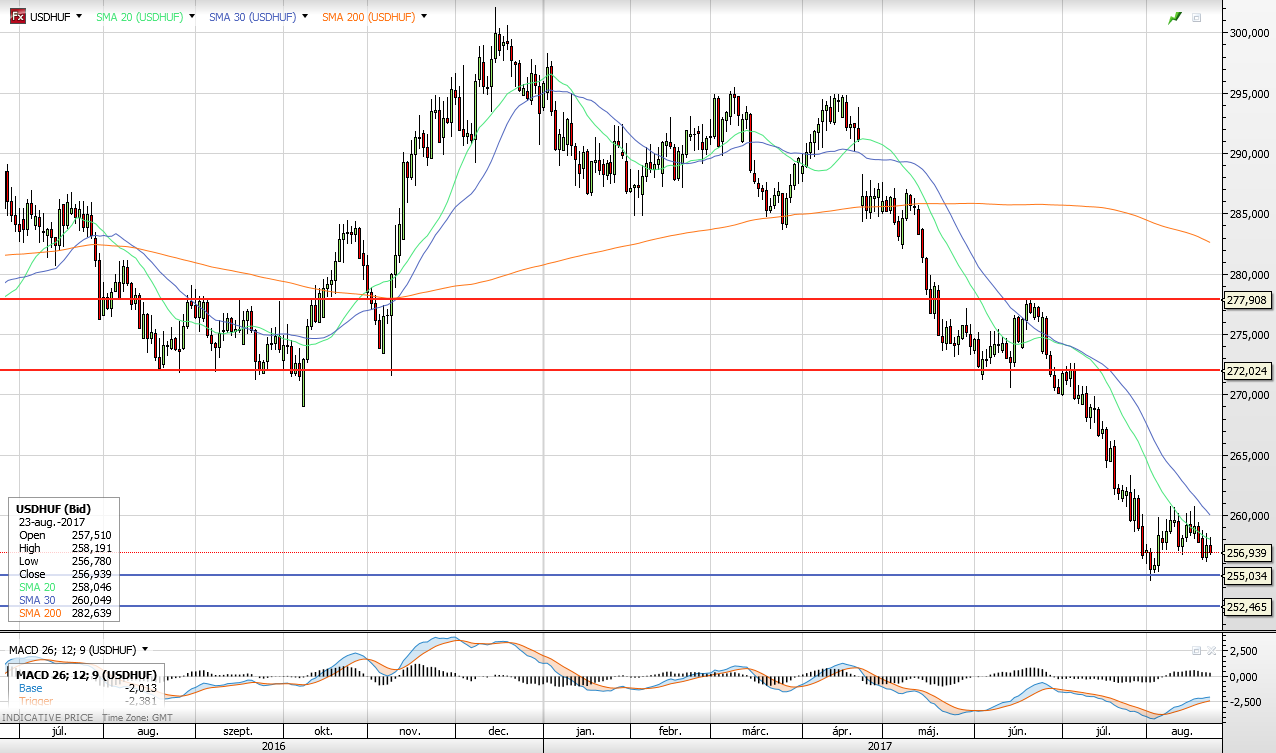Click the ápr. month on time axis

pos(842,731)
